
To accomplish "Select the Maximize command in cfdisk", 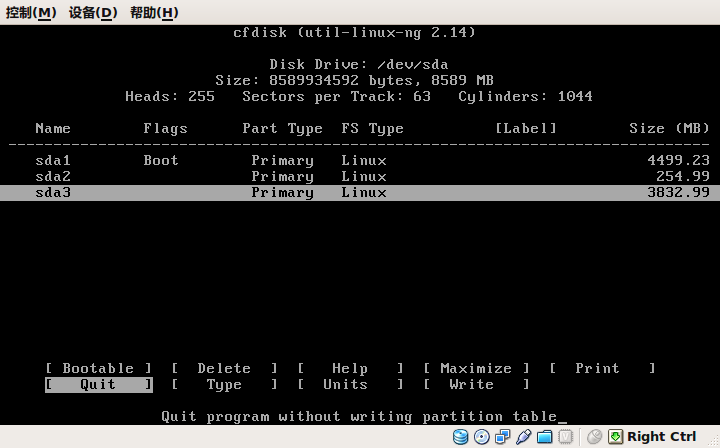I will pyautogui.click(x=476, y=368).
